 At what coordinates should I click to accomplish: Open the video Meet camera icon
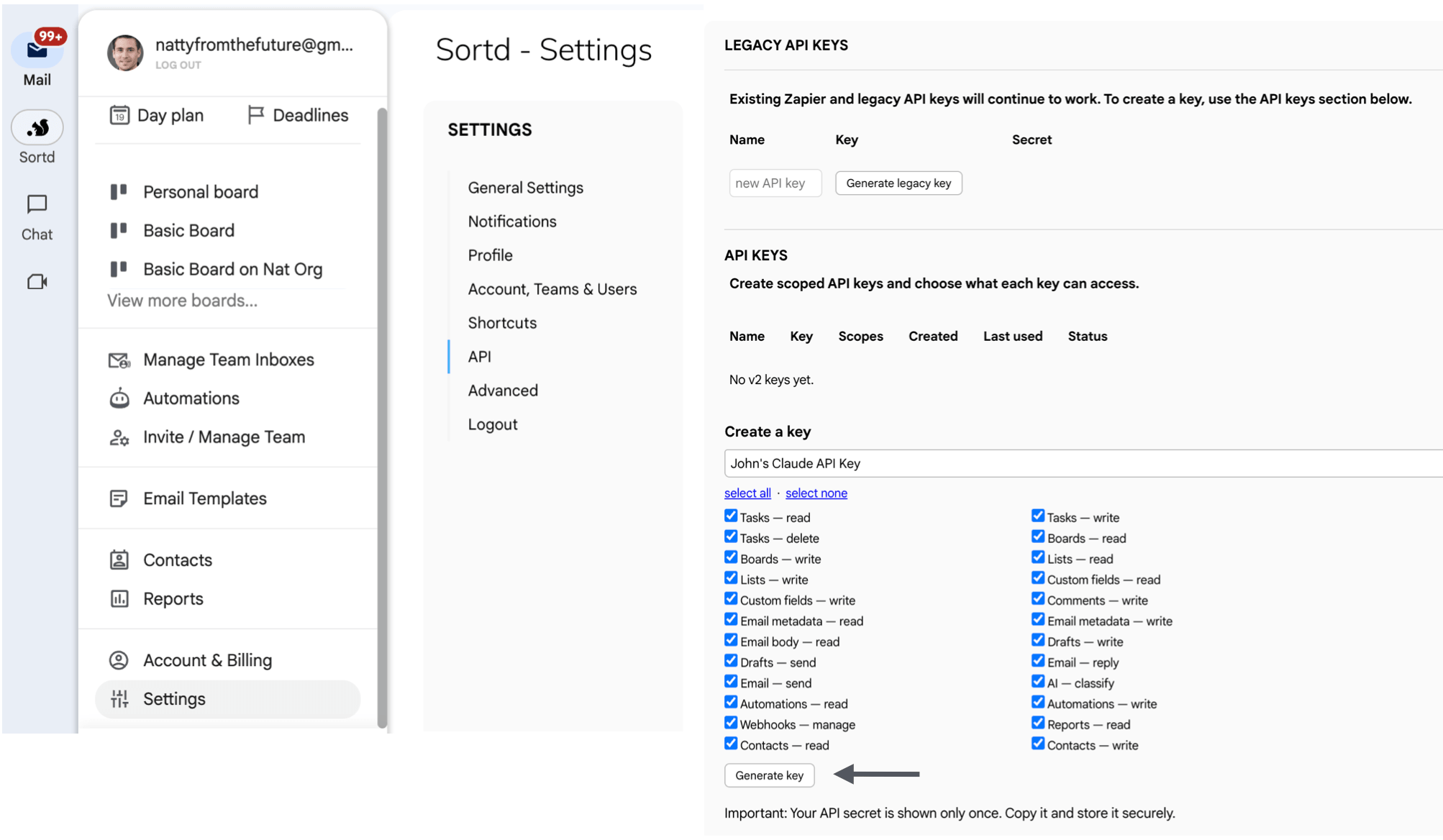(x=37, y=281)
